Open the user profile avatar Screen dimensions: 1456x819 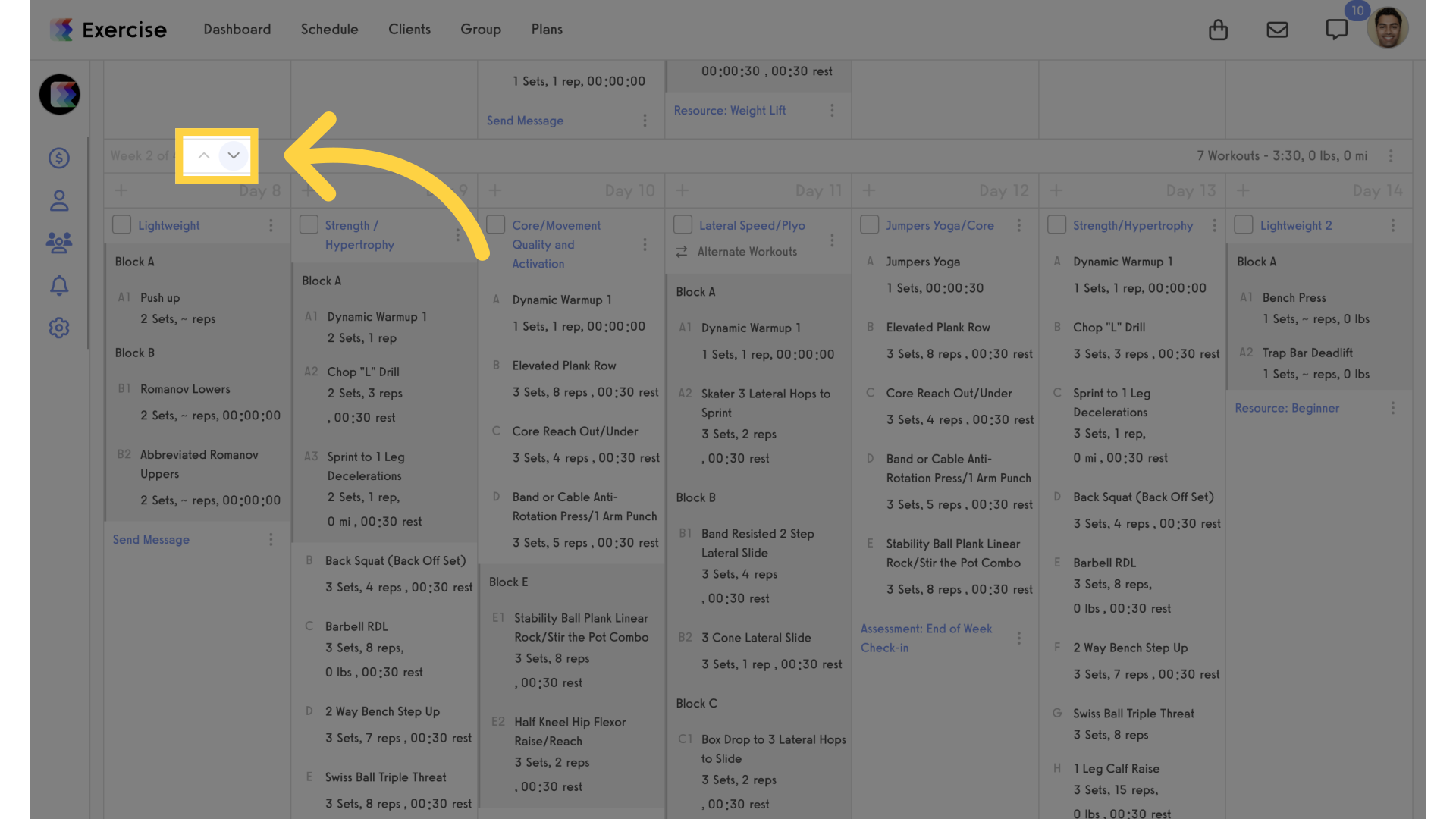(1387, 28)
